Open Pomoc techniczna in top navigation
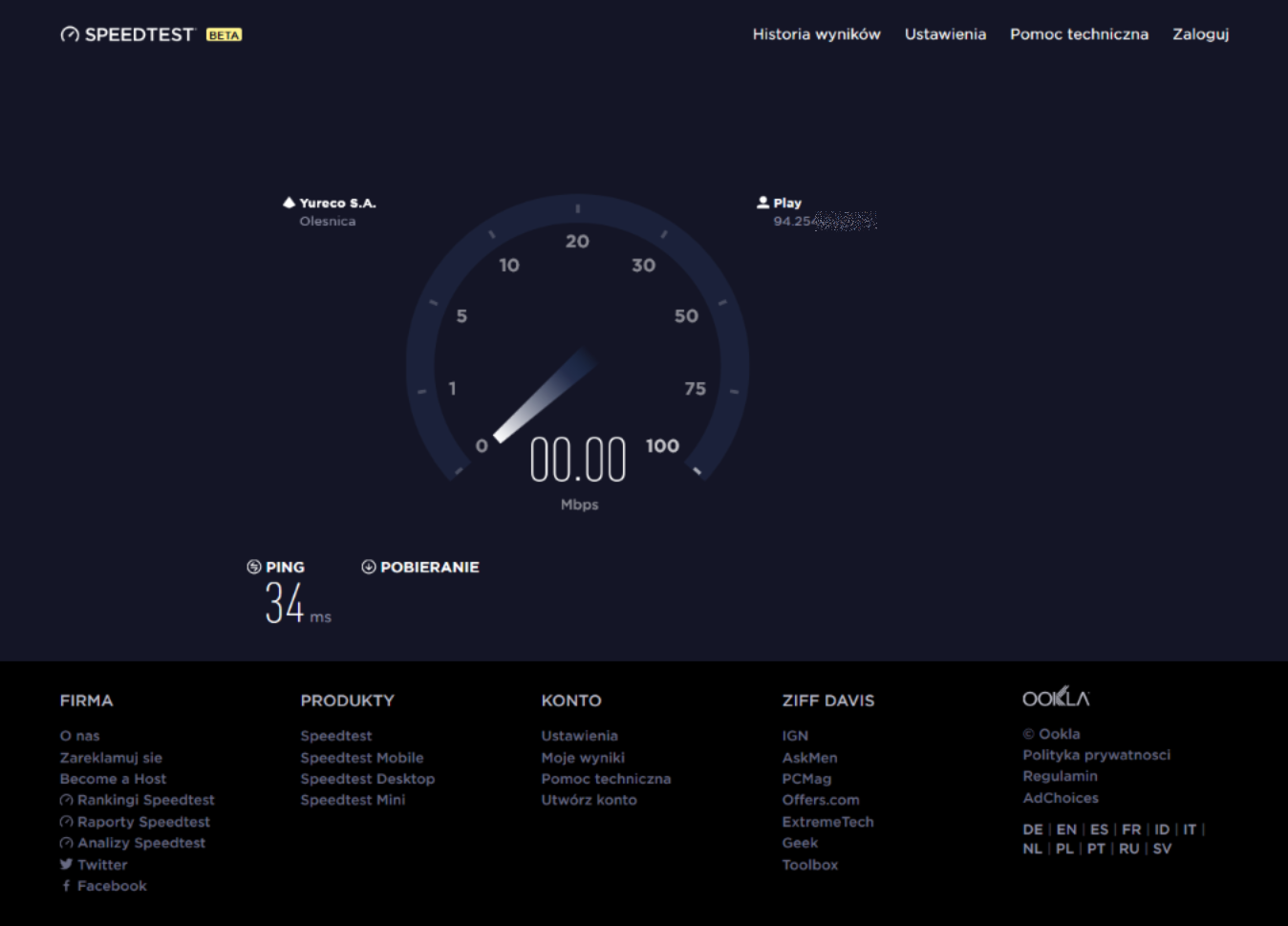 [1079, 34]
